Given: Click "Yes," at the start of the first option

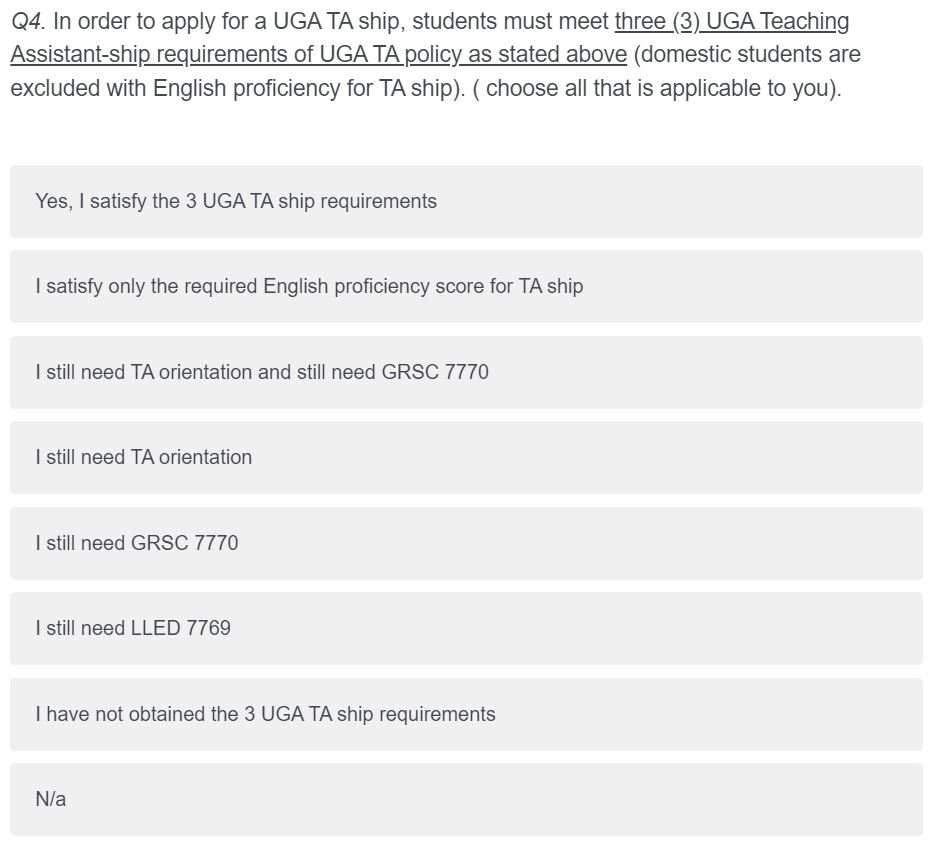Looking at the screenshot, I should [54, 201].
